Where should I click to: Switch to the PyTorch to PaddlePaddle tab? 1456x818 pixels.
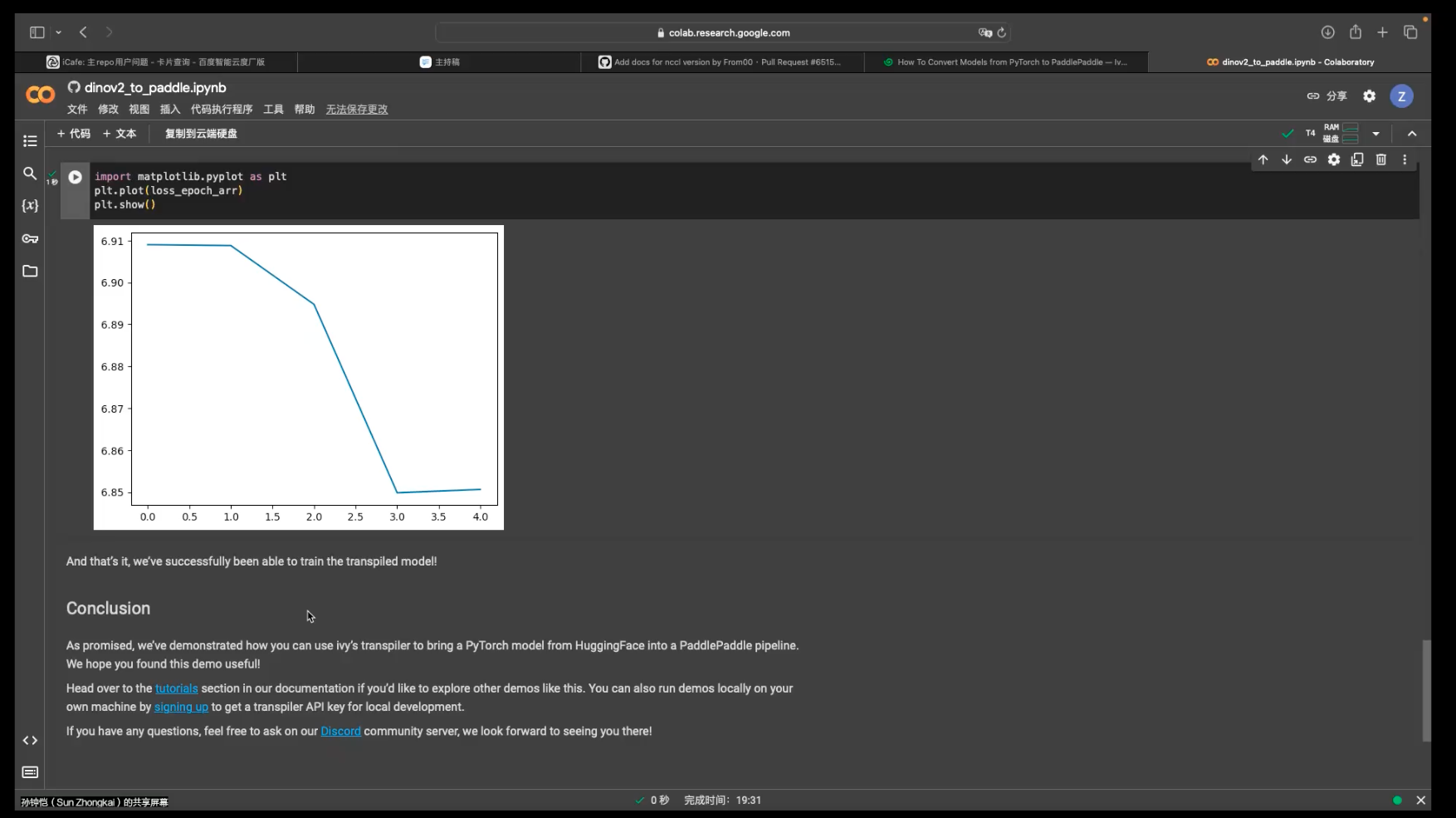click(1005, 62)
